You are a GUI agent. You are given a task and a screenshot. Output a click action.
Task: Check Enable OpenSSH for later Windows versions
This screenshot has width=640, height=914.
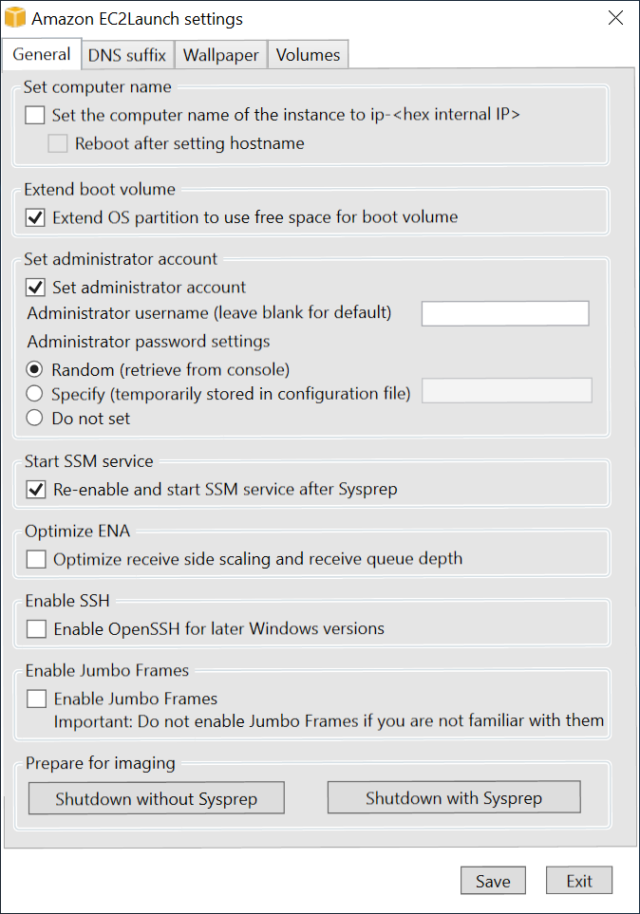[34, 629]
